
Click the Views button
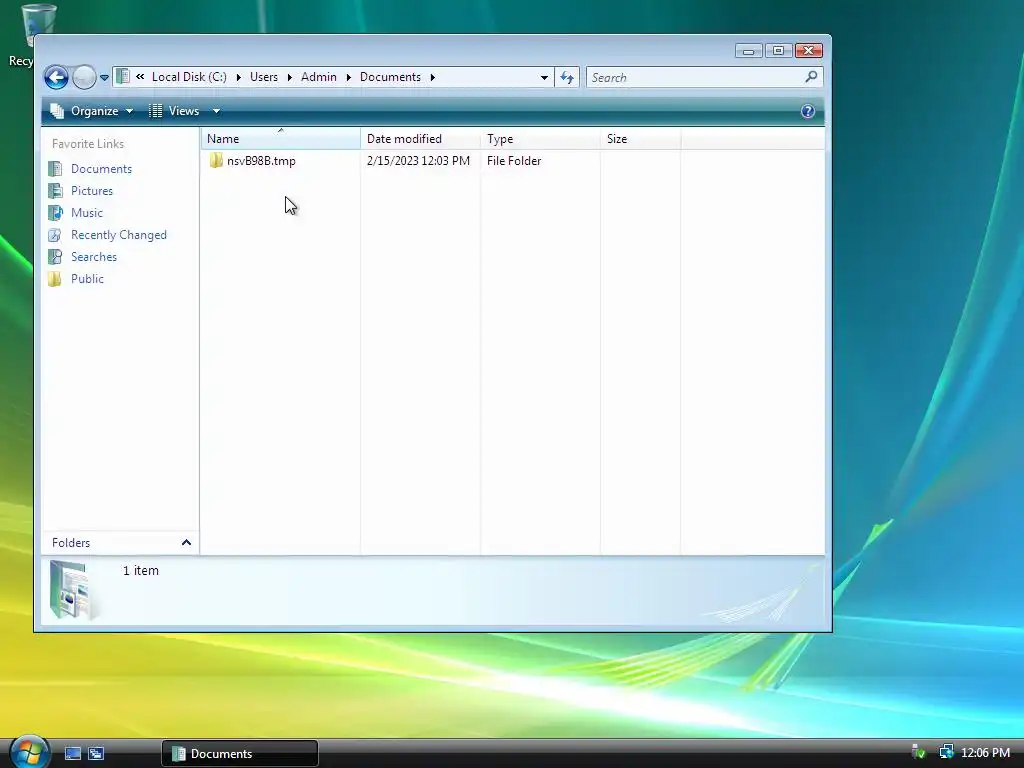tap(174, 111)
